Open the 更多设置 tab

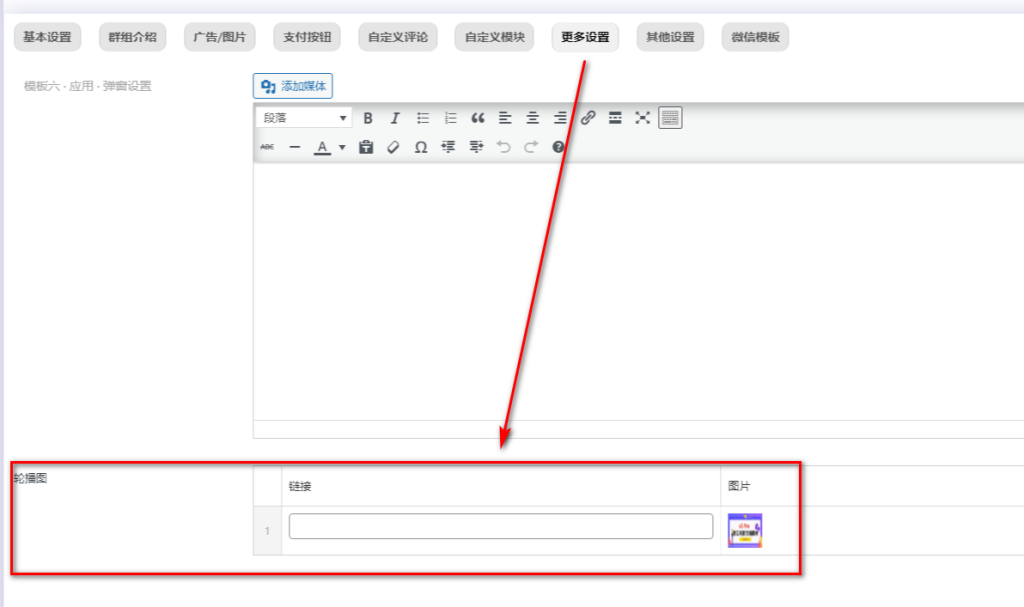tap(585, 38)
